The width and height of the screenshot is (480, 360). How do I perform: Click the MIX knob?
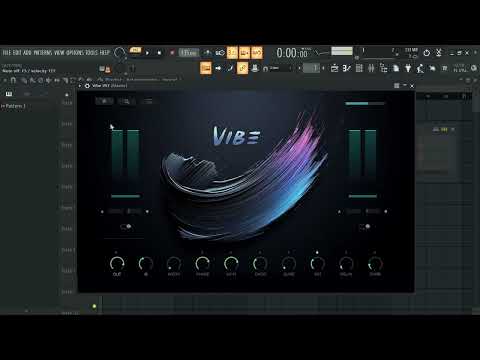click(x=318, y=264)
